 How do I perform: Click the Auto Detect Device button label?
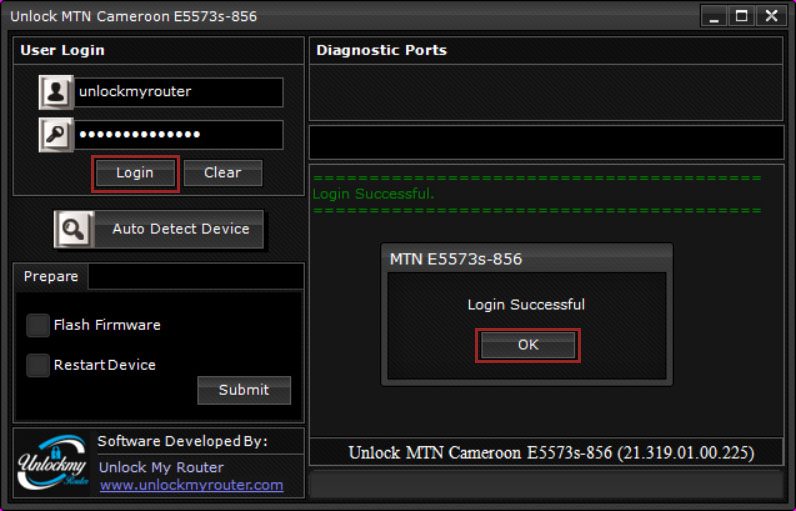pyautogui.click(x=180, y=229)
